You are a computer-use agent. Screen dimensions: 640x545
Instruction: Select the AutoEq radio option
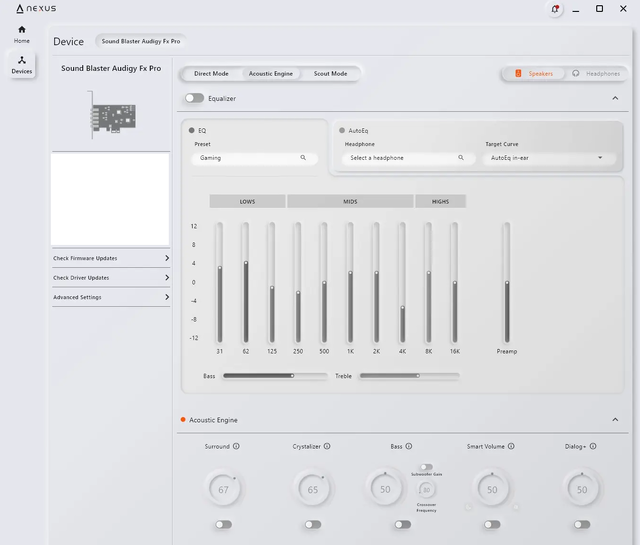(342, 131)
